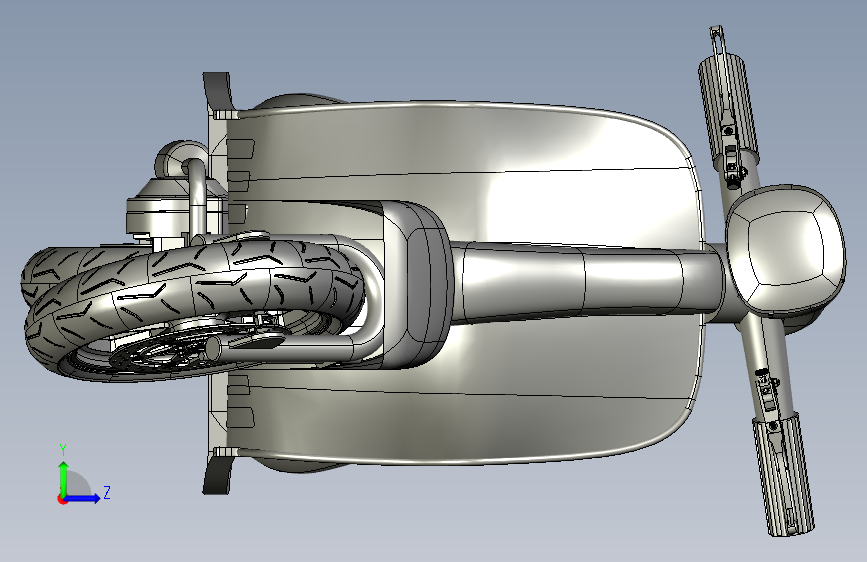Select the upper handlebar grip
867x562 pixels.
(727, 109)
